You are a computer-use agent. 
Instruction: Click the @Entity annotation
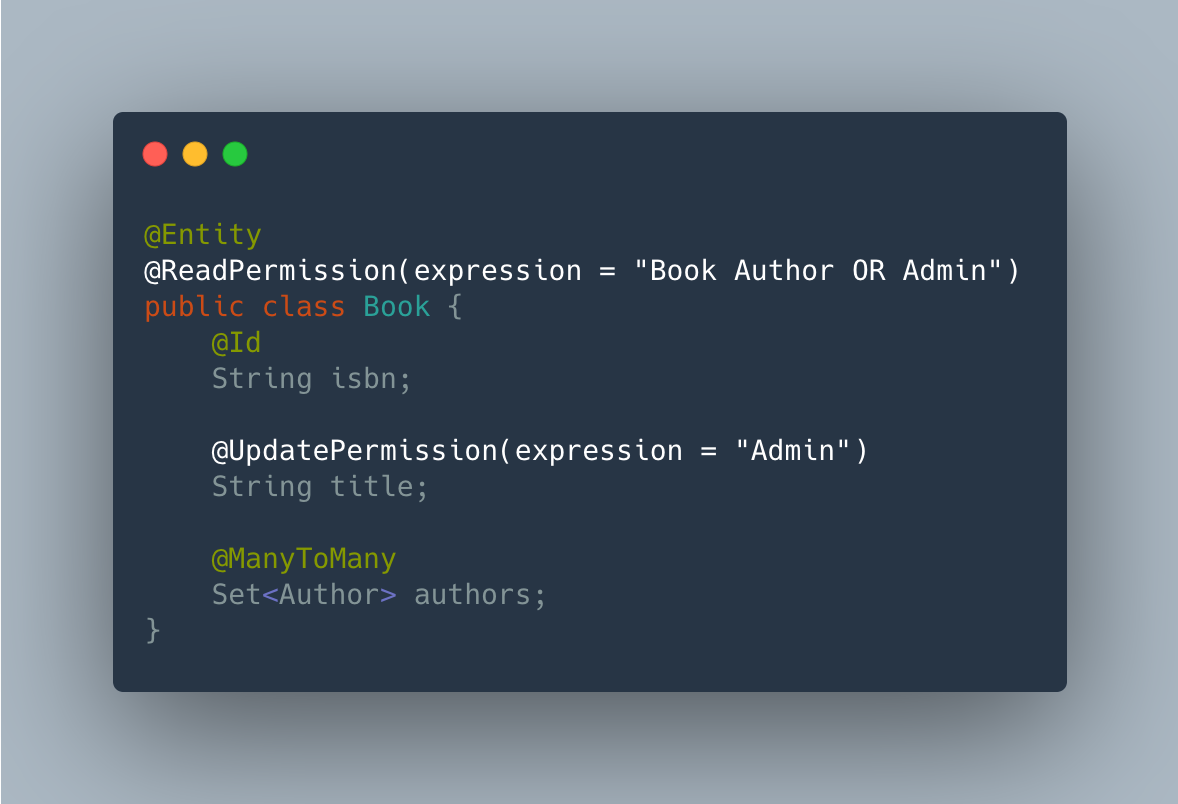203,235
